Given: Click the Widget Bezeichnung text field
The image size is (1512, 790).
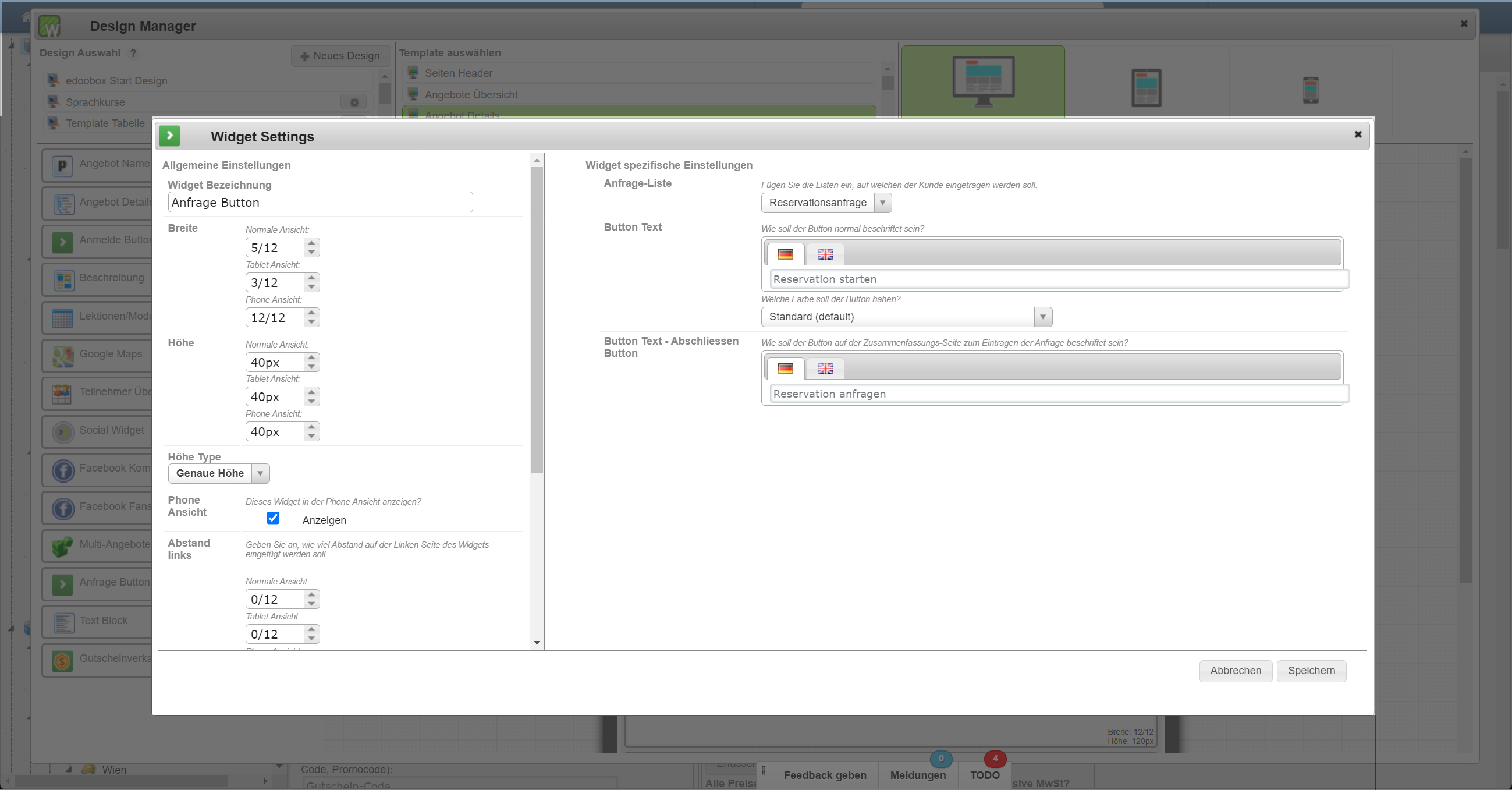Looking at the screenshot, I should pos(320,203).
